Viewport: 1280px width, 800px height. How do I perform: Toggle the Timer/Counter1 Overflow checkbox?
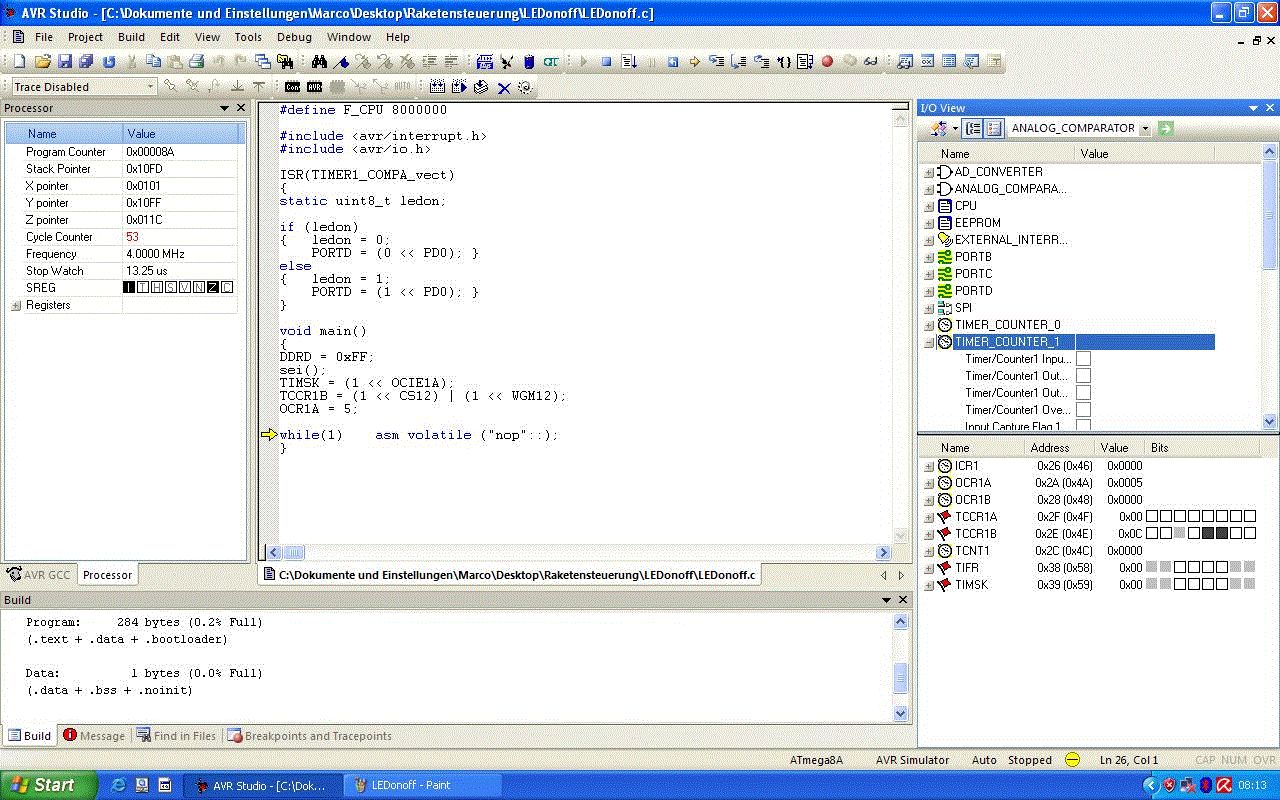pos(1083,410)
